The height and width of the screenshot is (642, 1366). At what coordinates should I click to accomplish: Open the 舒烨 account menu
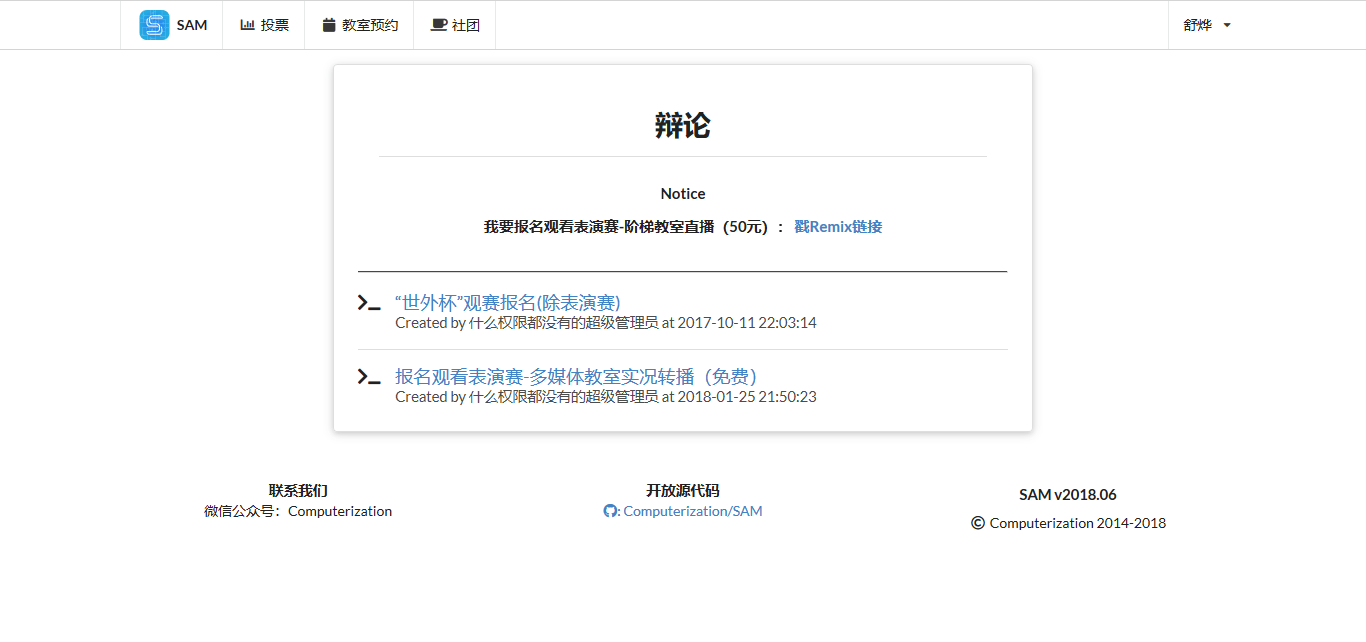1198,25
